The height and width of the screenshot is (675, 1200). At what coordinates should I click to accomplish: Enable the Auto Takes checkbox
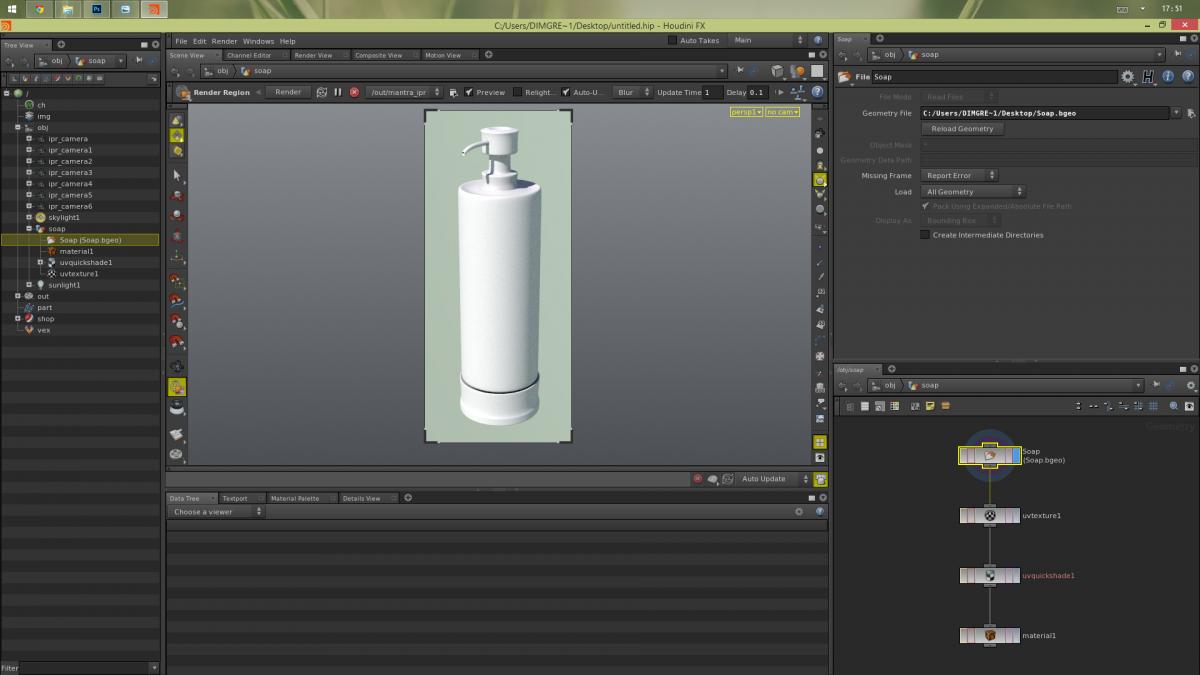click(x=673, y=40)
